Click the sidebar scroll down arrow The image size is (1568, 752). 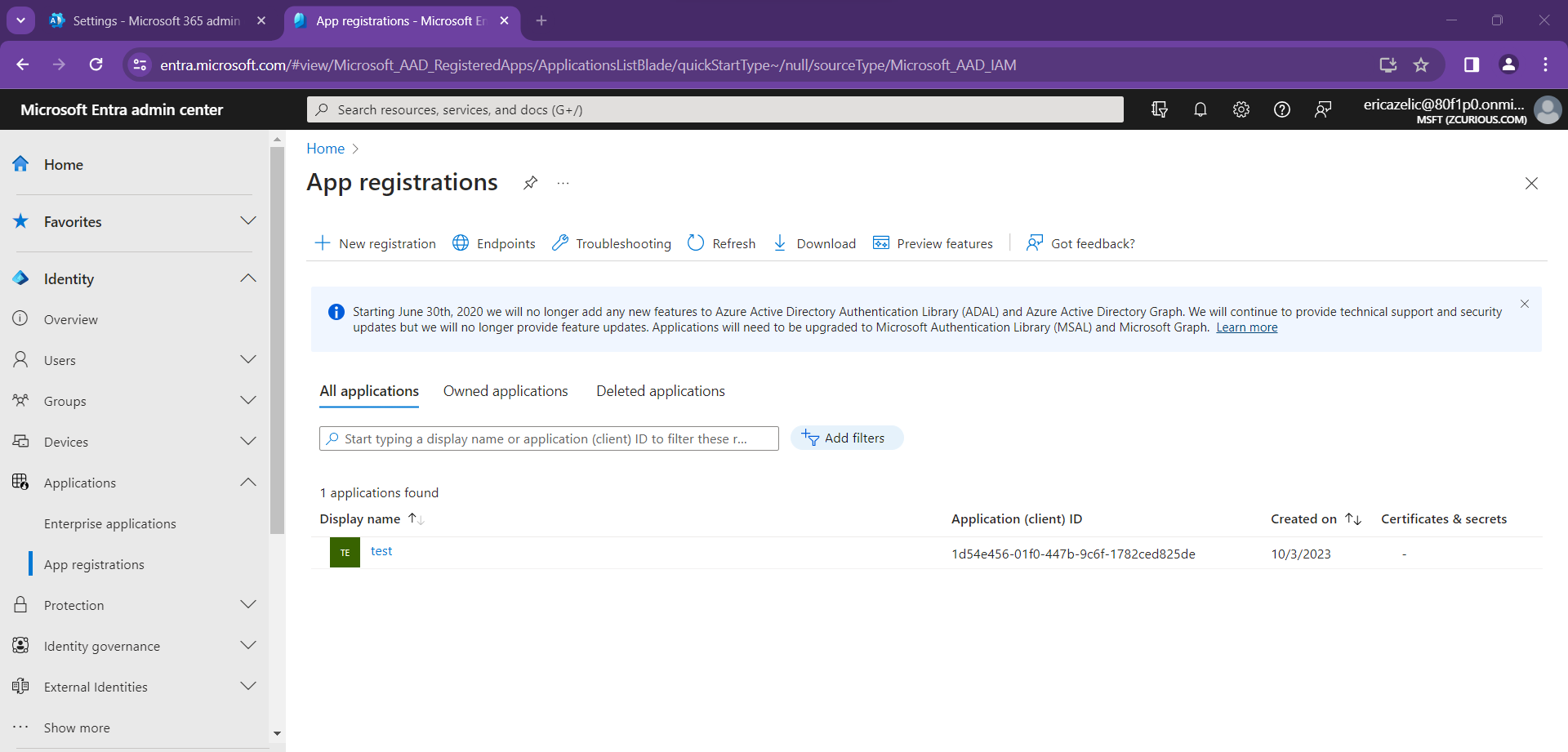pyautogui.click(x=277, y=733)
